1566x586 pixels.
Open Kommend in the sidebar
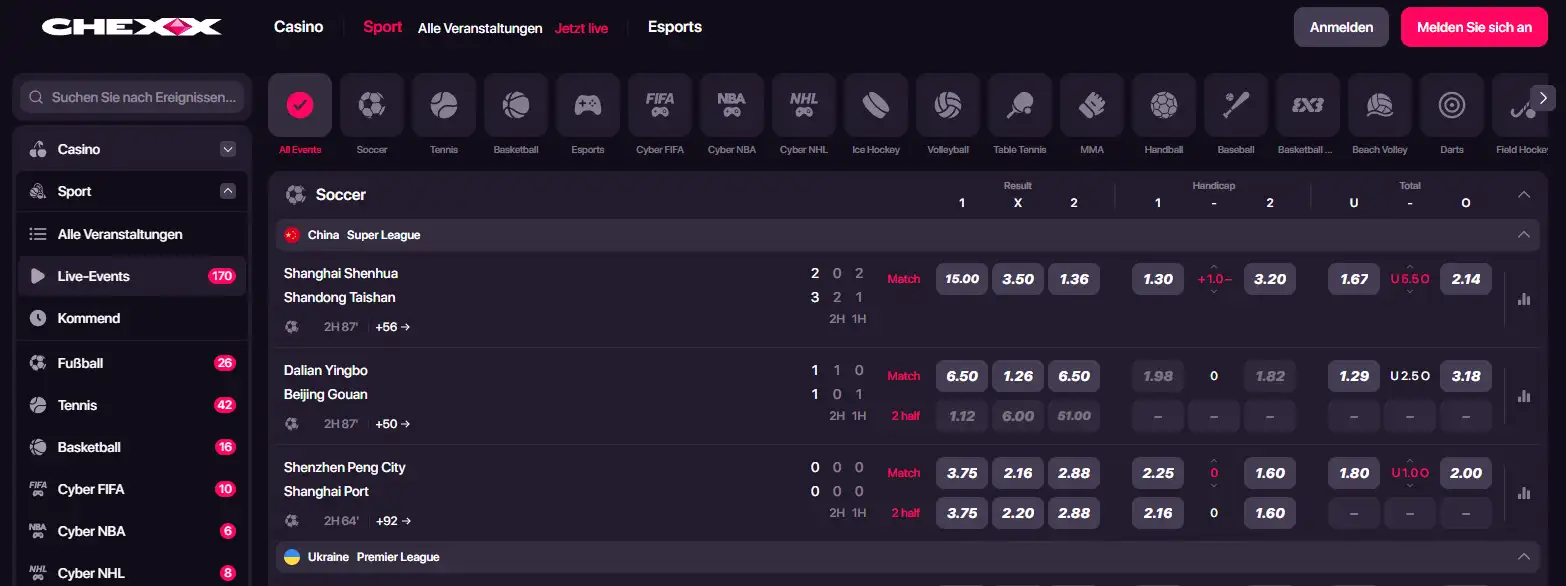(132, 318)
